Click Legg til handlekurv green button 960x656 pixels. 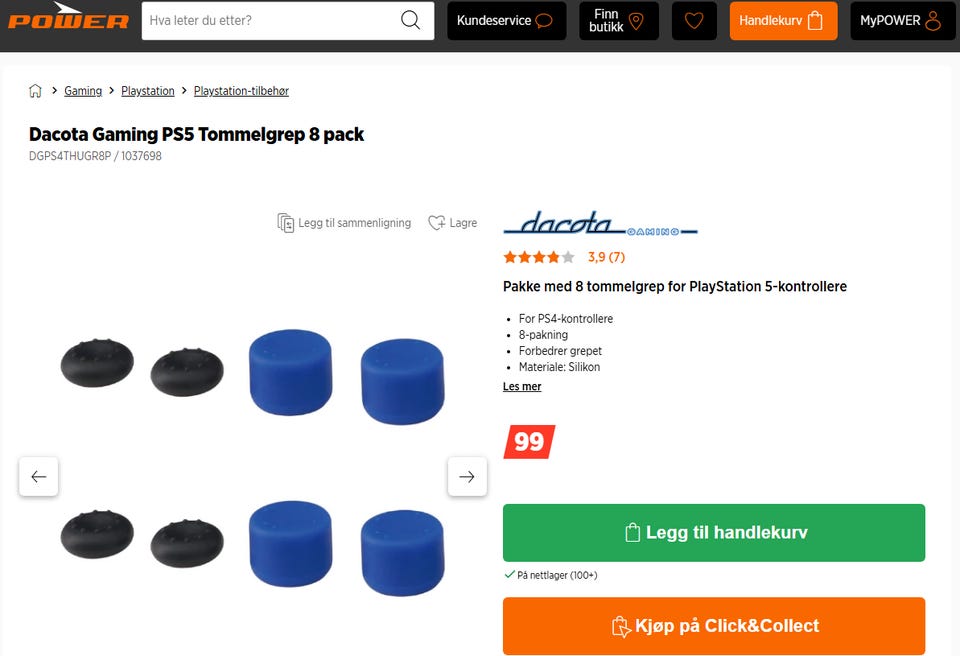[714, 533]
